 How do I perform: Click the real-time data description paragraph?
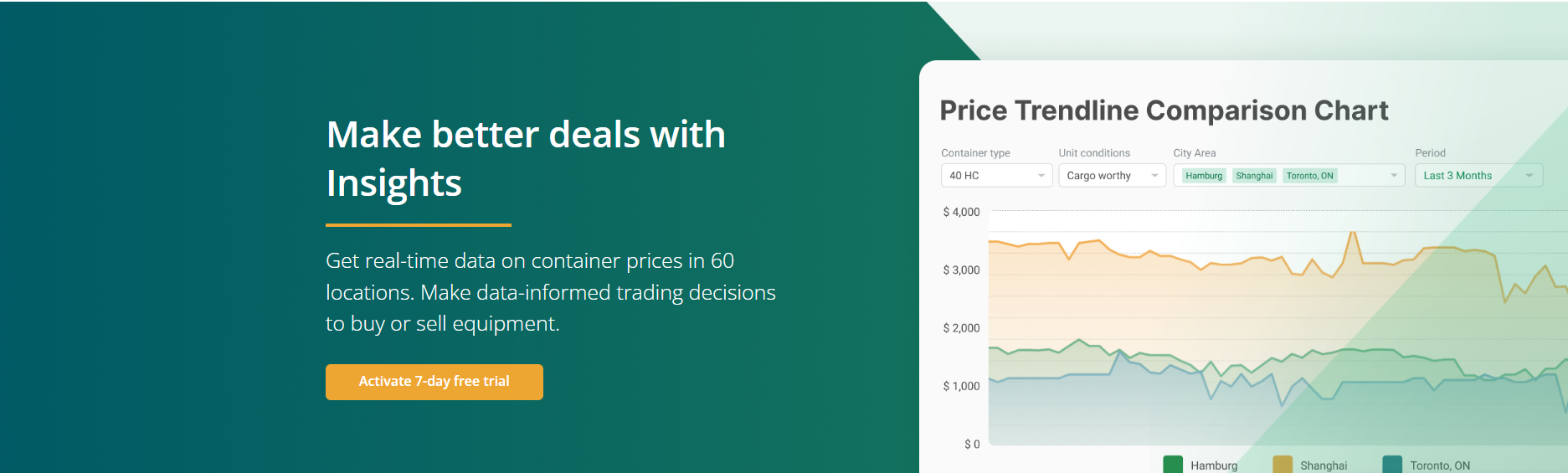[551, 292]
